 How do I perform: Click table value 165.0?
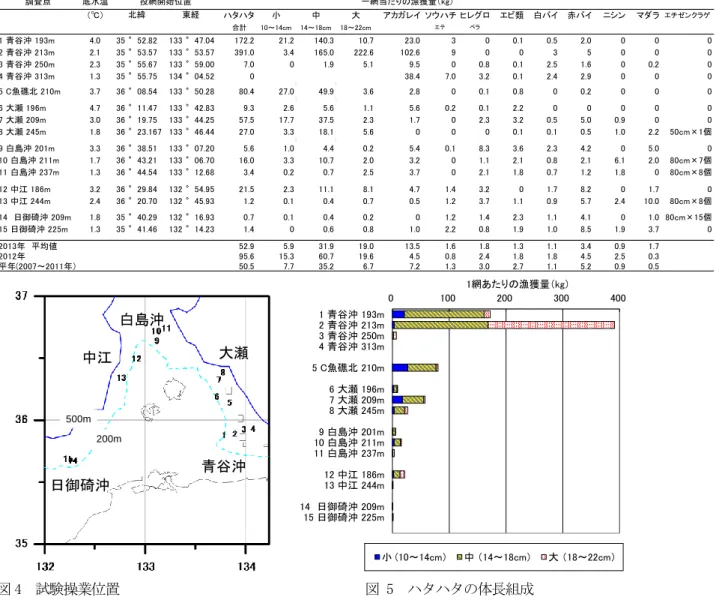[x=324, y=52]
